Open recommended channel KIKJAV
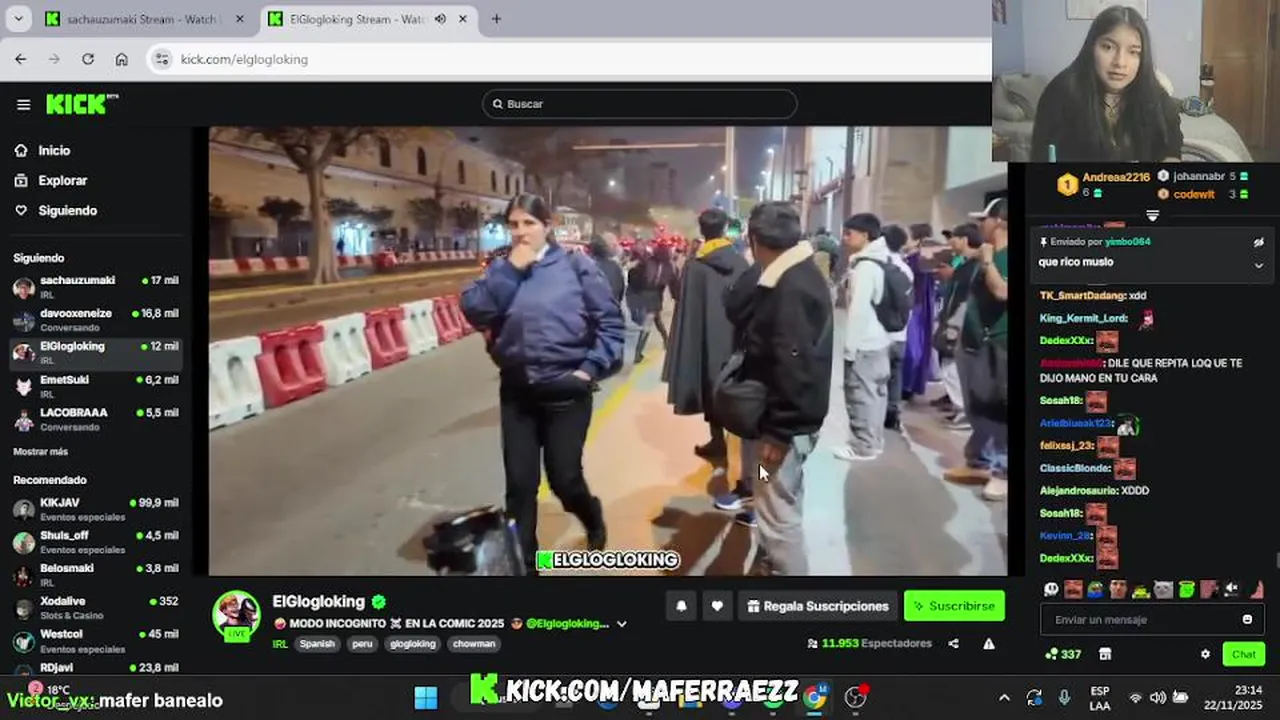 coord(96,509)
